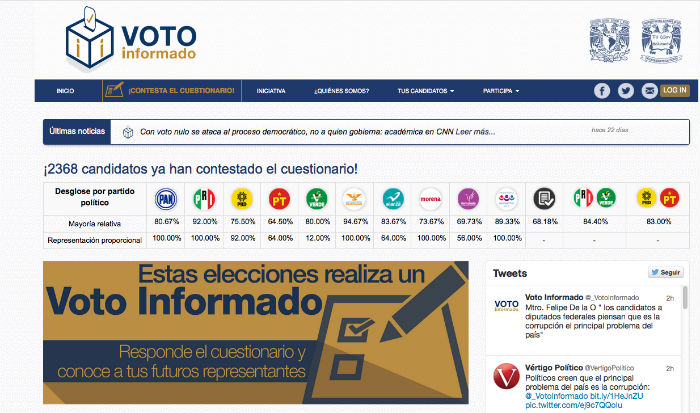This screenshot has height=413, width=700.
Task: Click the Últimas noticias label
Action: (77, 131)
